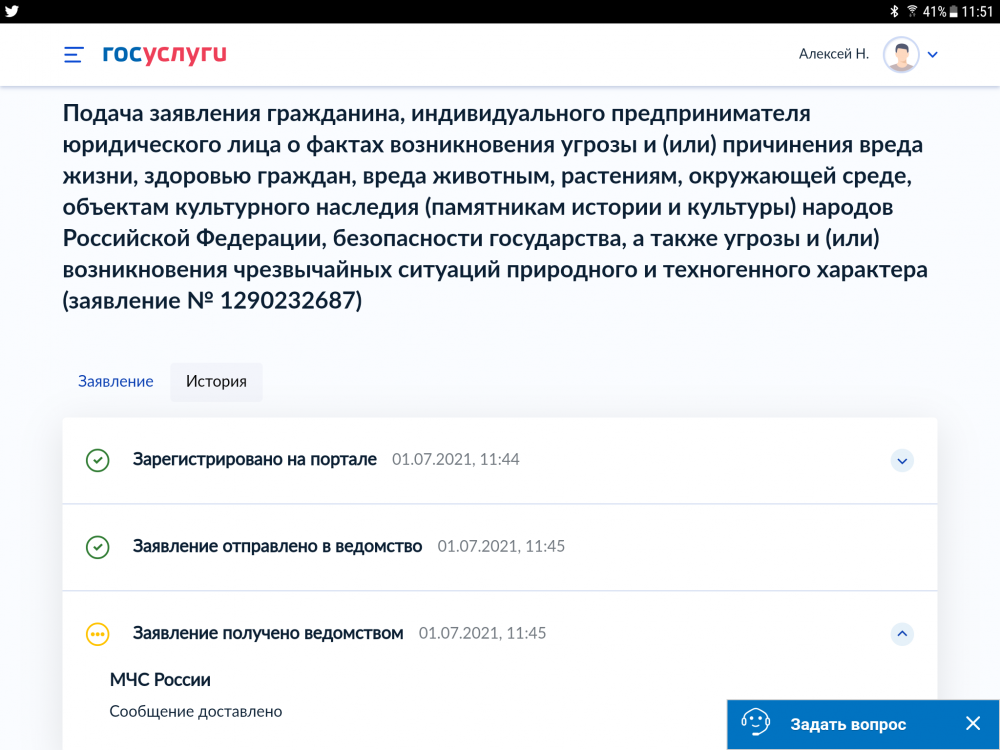Click green checkmark beside Зарегистрировано на портале
The width and height of the screenshot is (1000, 750).
click(x=97, y=460)
